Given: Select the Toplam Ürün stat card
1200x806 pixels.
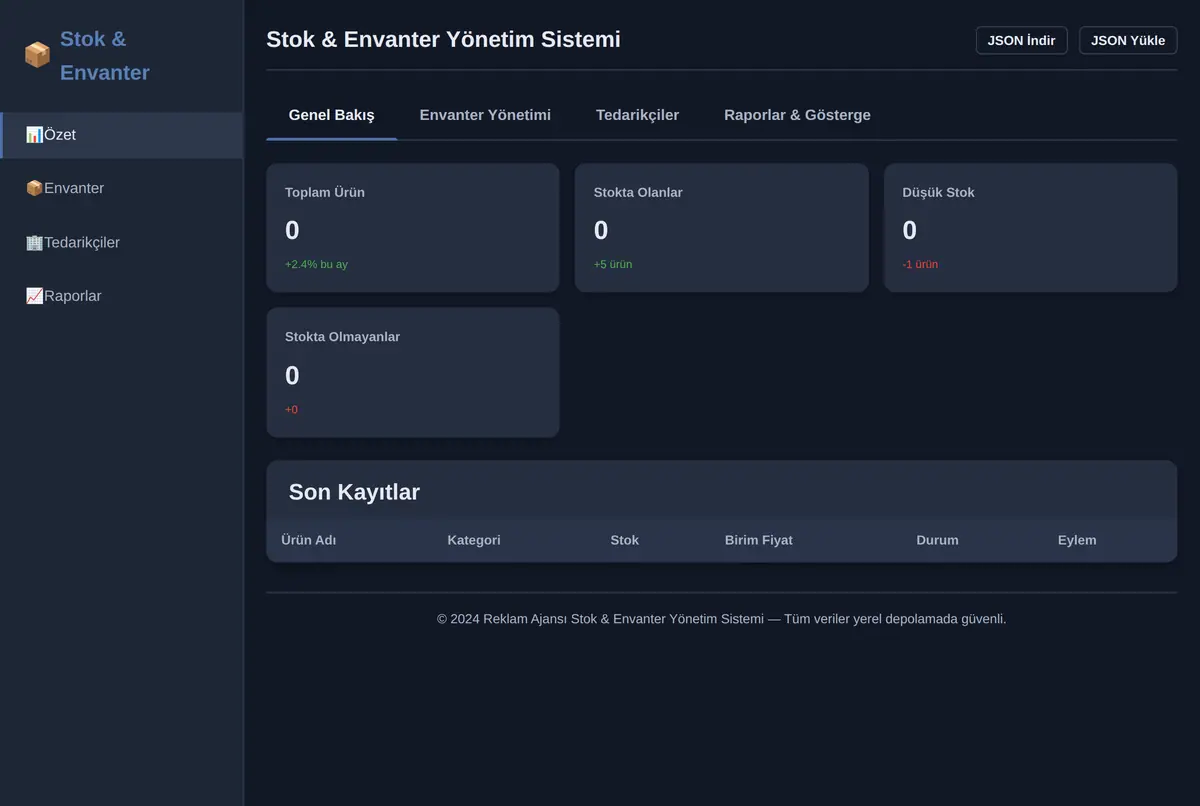Looking at the screenshot, I should (x=412, y=228).
